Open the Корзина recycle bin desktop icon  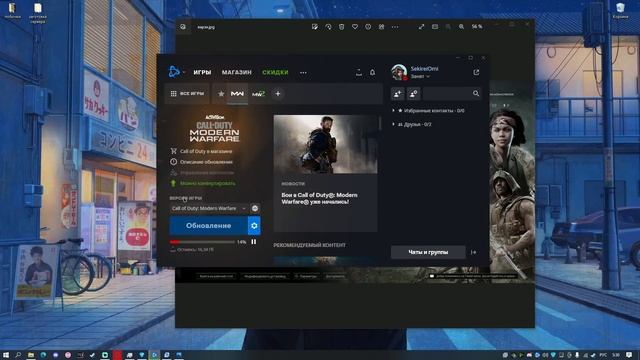(x=620, y=11)
